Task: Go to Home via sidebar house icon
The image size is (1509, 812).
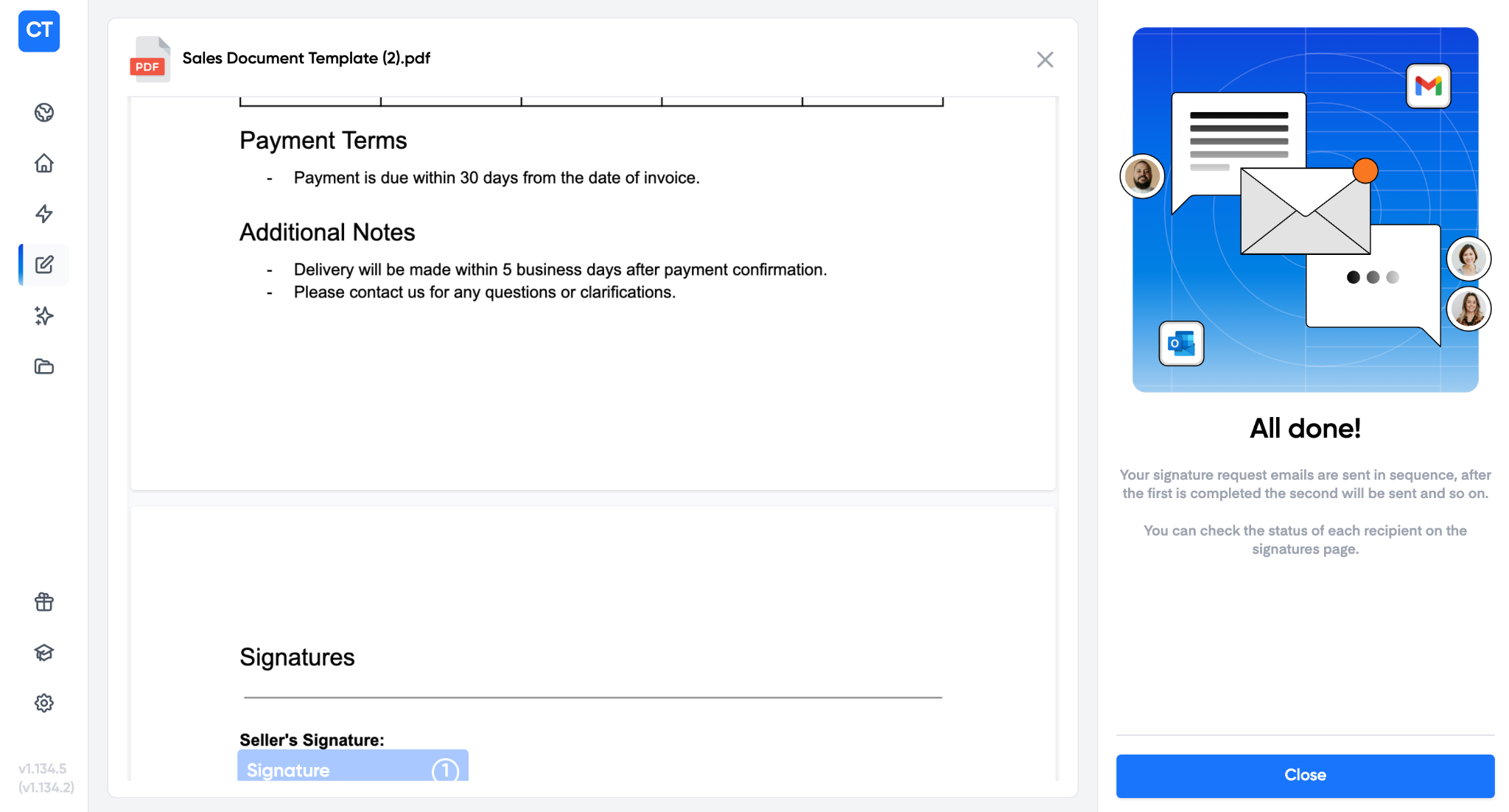Action: (x=44, y=163)
